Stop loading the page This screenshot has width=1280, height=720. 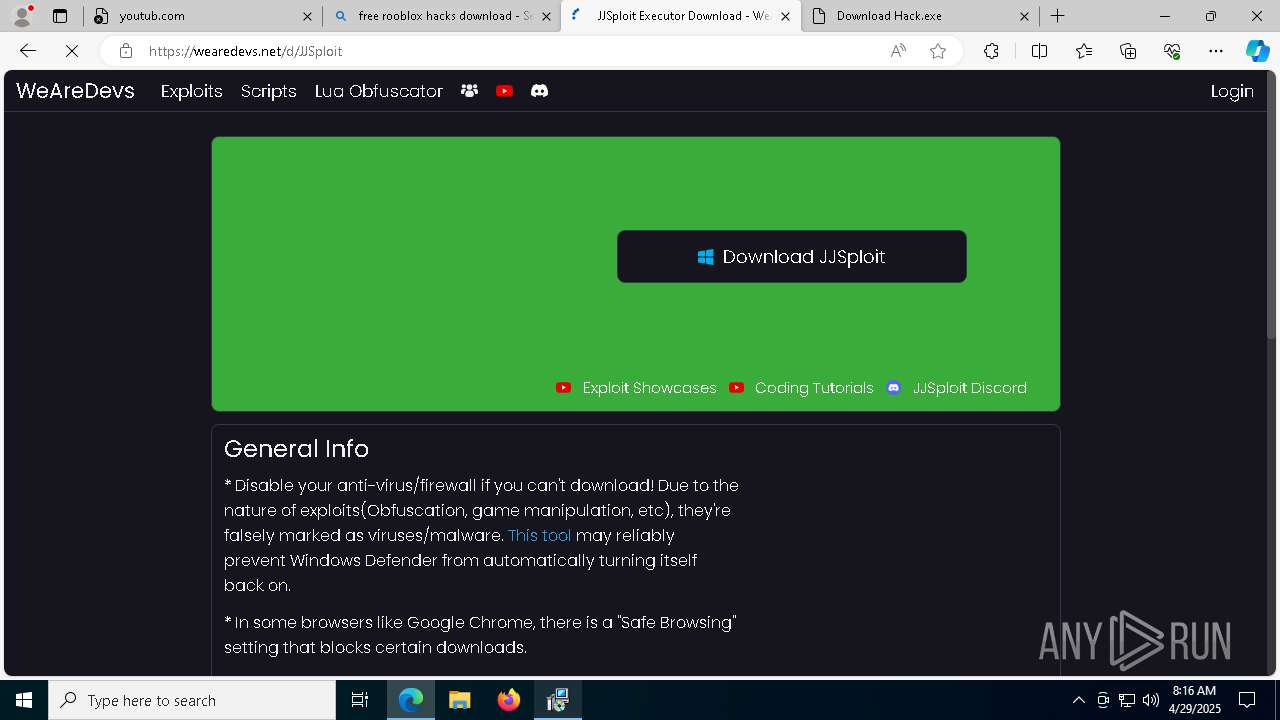72,51
